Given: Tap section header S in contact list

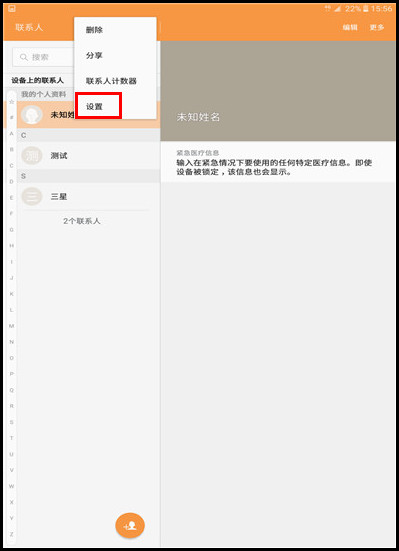Looking at the screenshot, I should point(88,176).
